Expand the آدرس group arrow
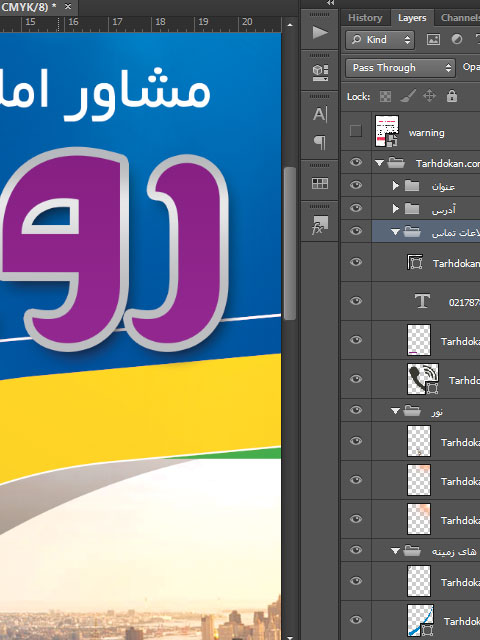 395,209
